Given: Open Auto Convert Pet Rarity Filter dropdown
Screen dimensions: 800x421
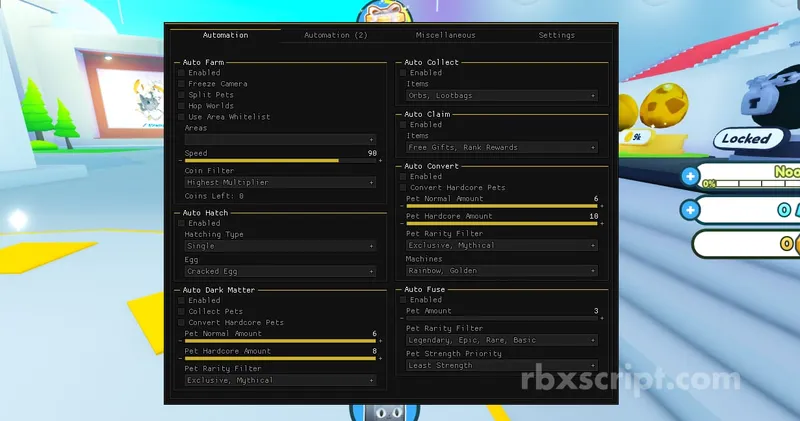Looking at the screenshot, I should (502, 245).
